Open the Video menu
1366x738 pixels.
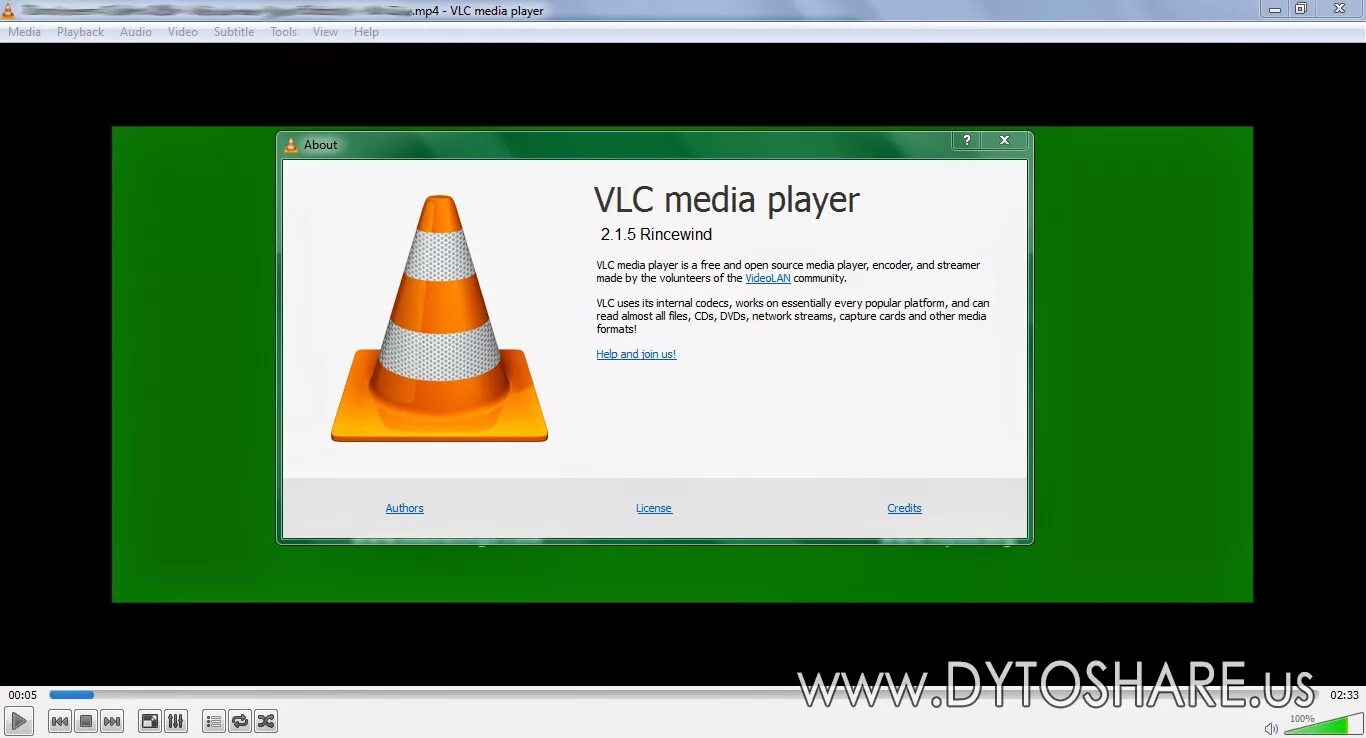click(x=183, y=32)
